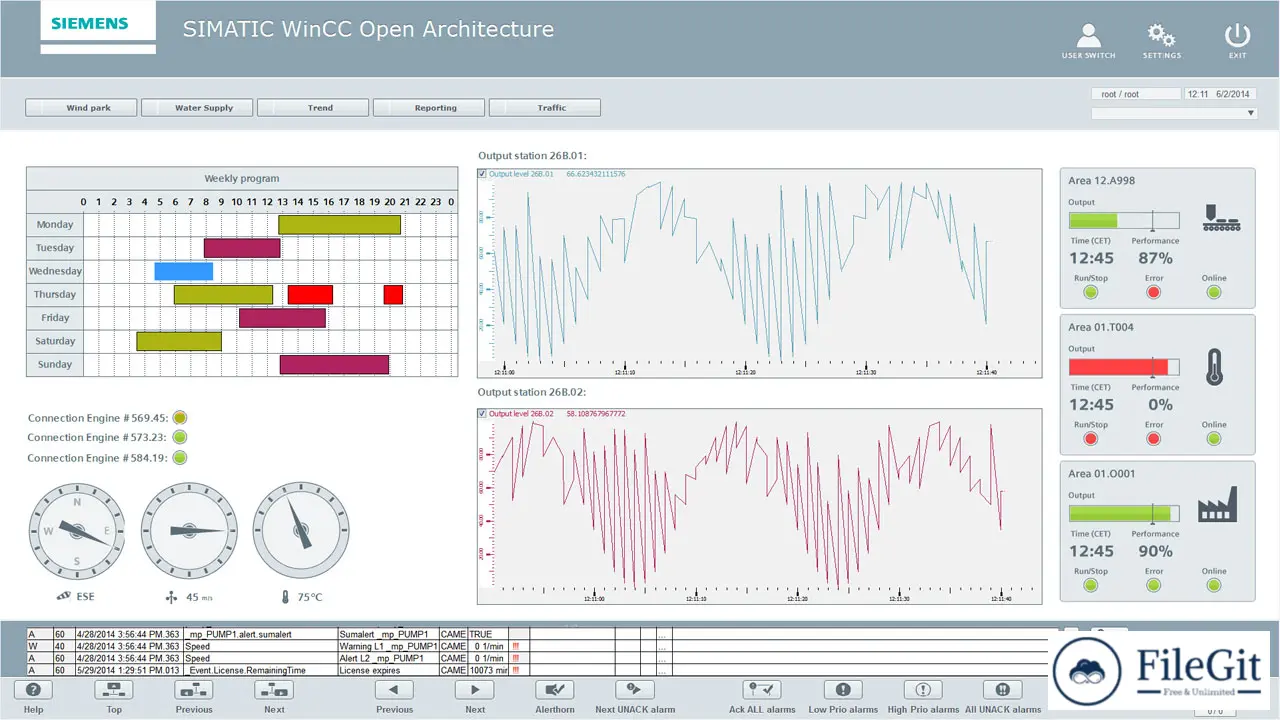Click Previous left-arrow button
The image size is (1280, 720).
[x=394, y=690]
